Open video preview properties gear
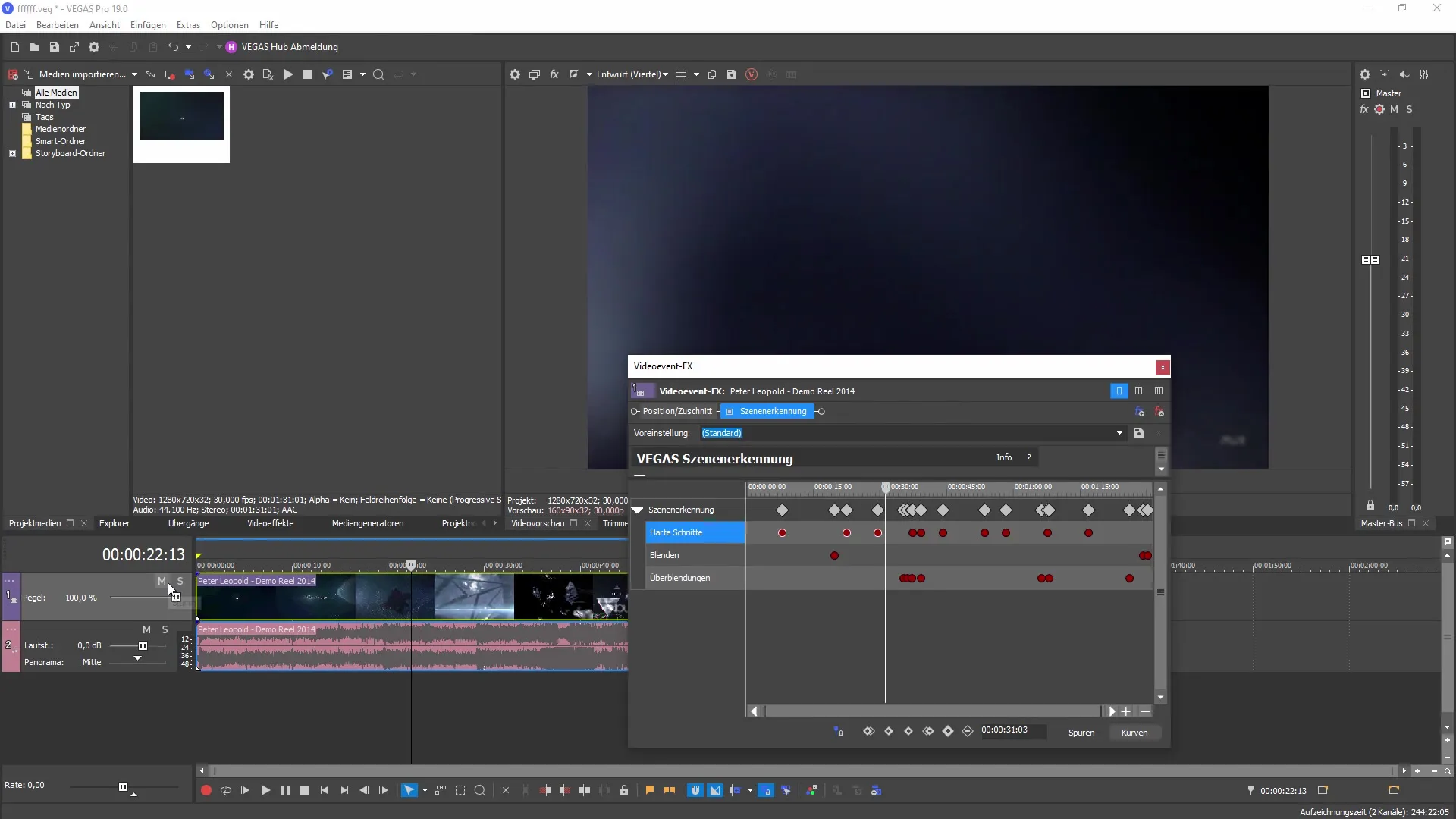Image resolution: width=1456 pixels, height=819 pixels. (515, 74)
